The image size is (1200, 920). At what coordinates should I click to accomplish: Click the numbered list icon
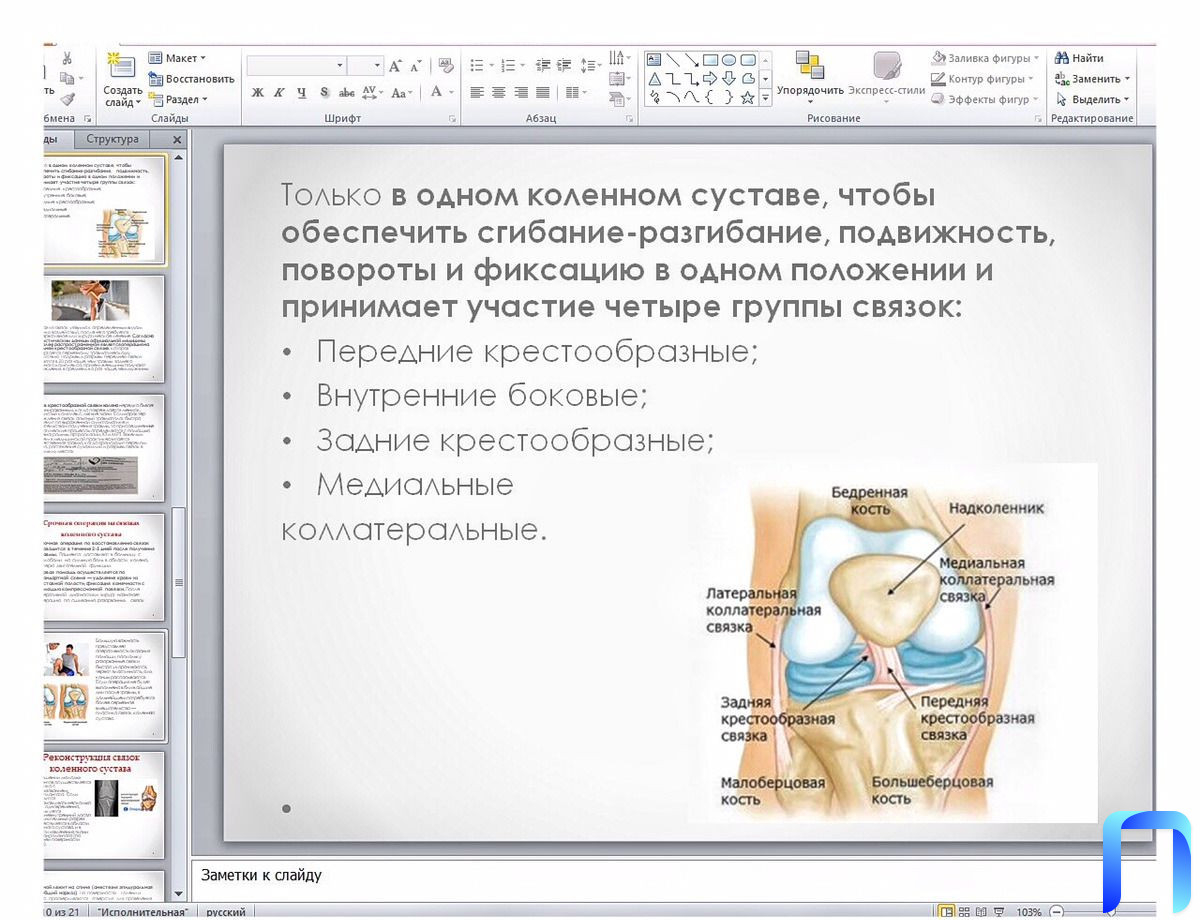510,66
